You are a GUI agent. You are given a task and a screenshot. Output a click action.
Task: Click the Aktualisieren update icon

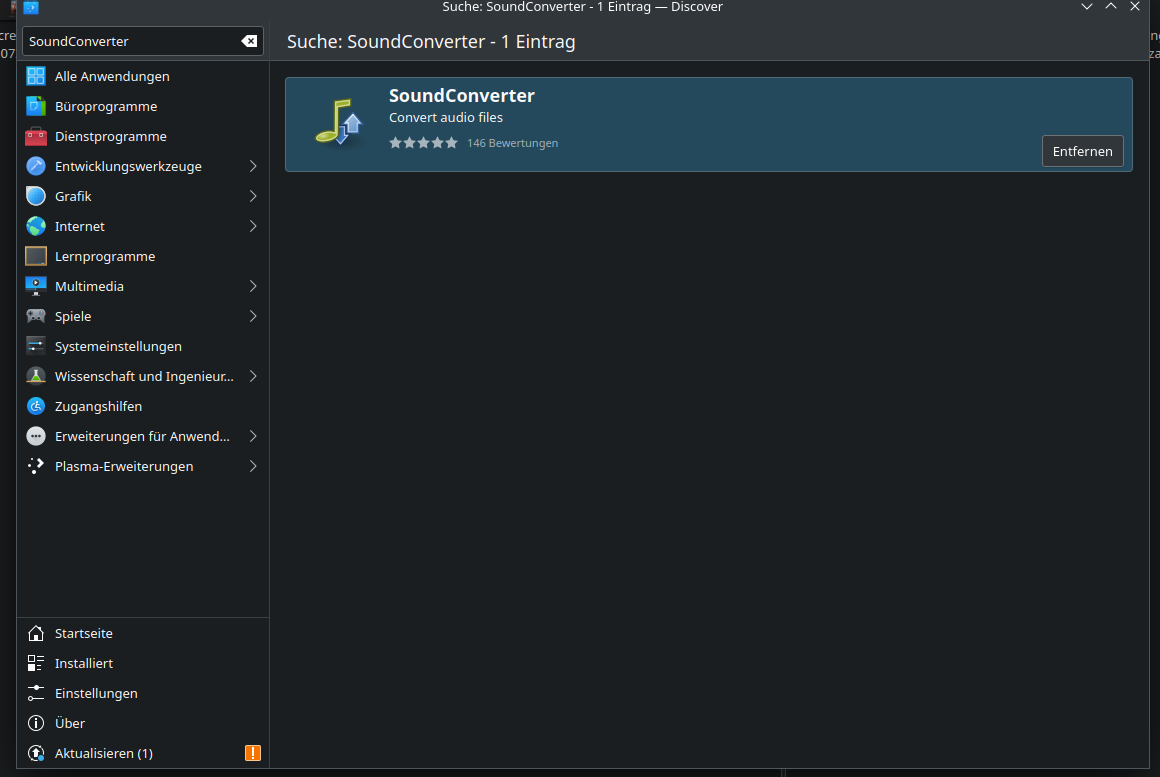pos(36,753)
